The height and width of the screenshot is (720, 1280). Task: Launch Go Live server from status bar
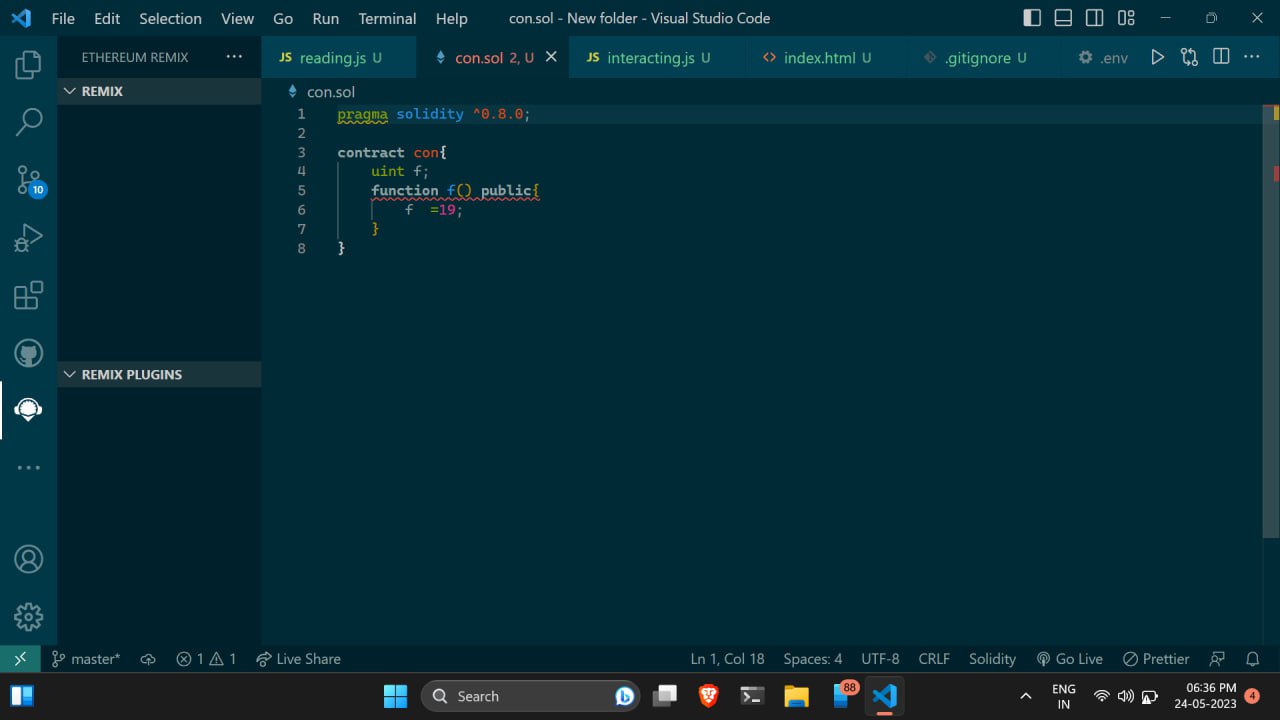1069,659
